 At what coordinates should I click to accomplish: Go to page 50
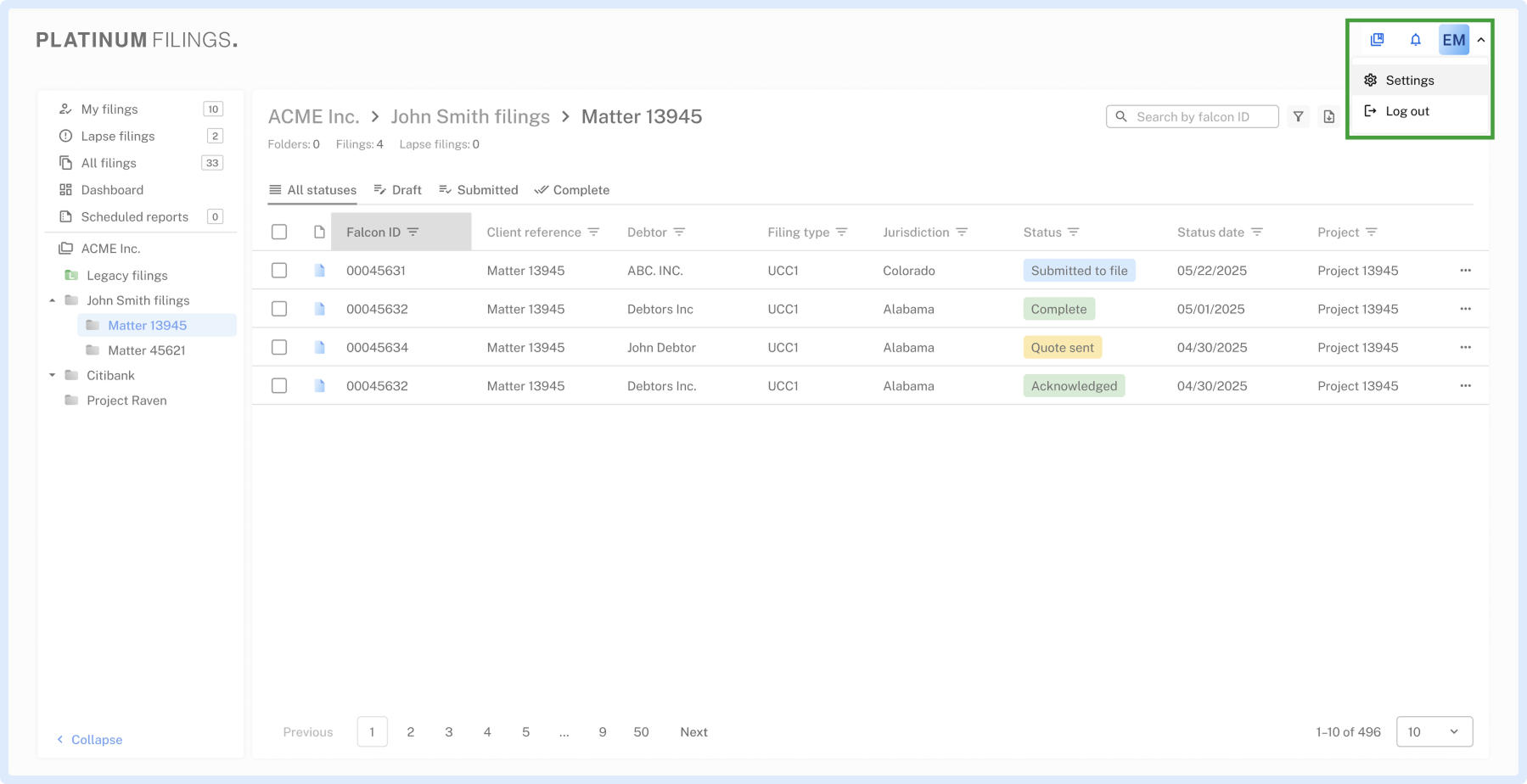[x=641, y=732]
